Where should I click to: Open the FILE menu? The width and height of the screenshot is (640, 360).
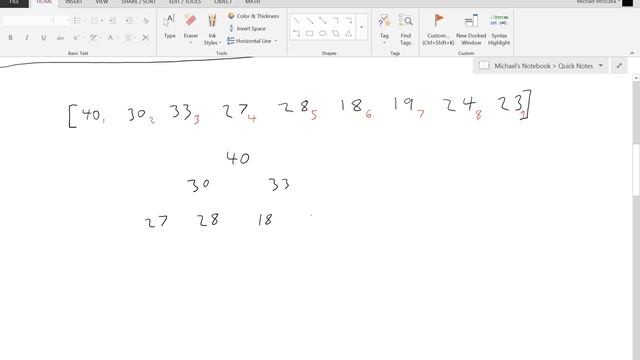(14, 2)
